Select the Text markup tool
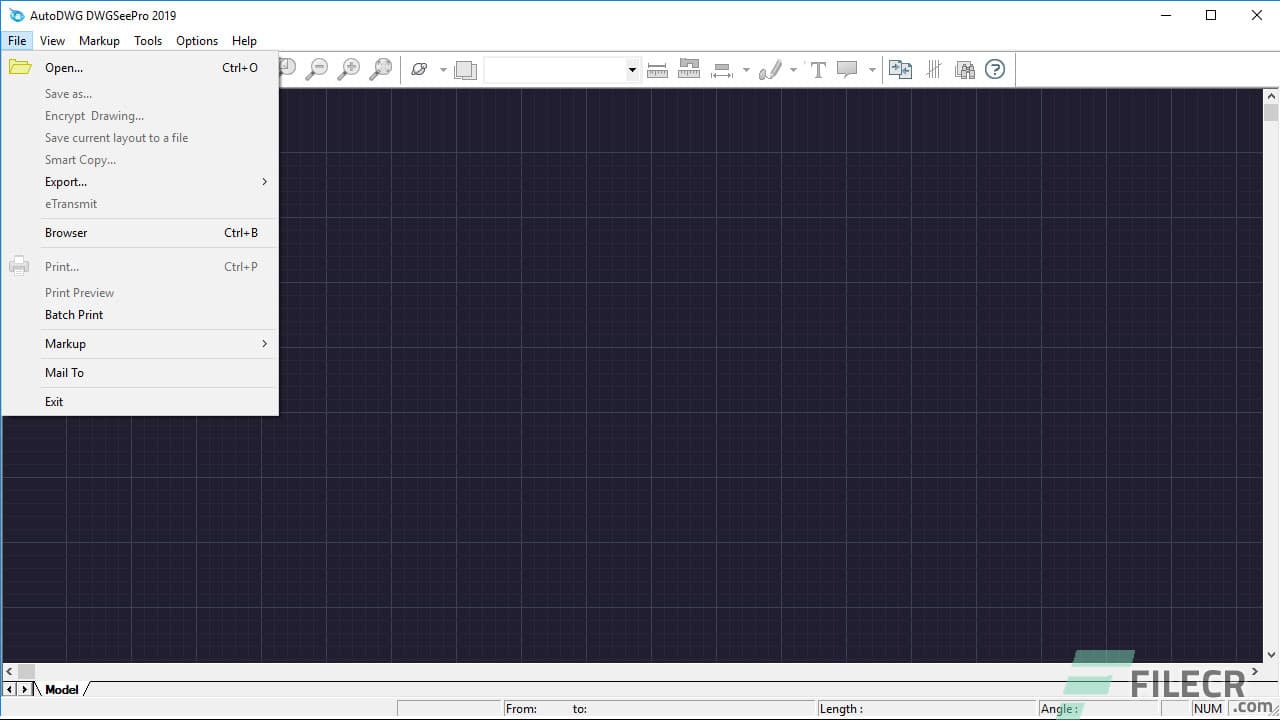This screenshot has height=720, width=1280. click(818, 69)
